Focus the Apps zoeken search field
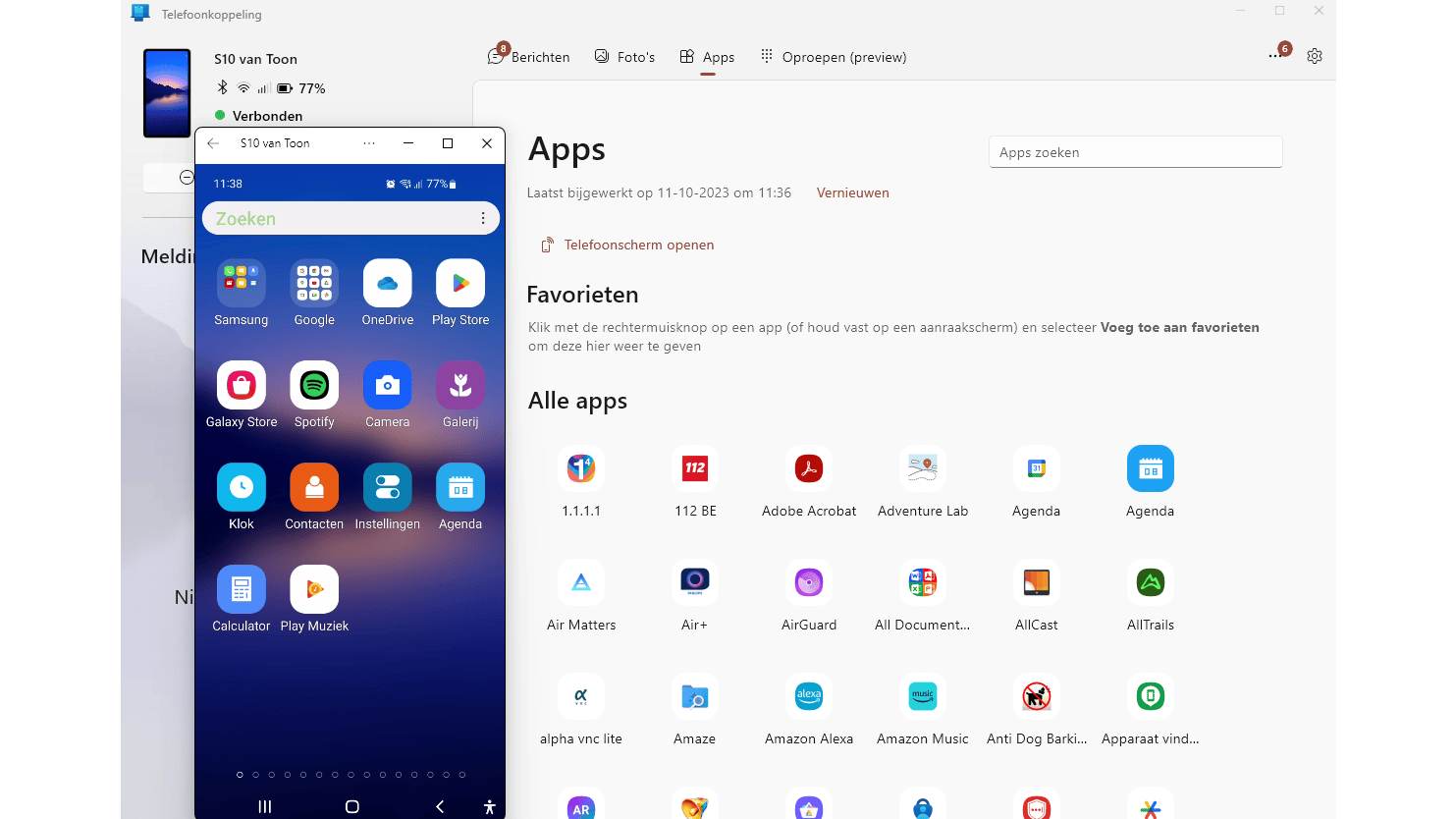 (1136, 152)
